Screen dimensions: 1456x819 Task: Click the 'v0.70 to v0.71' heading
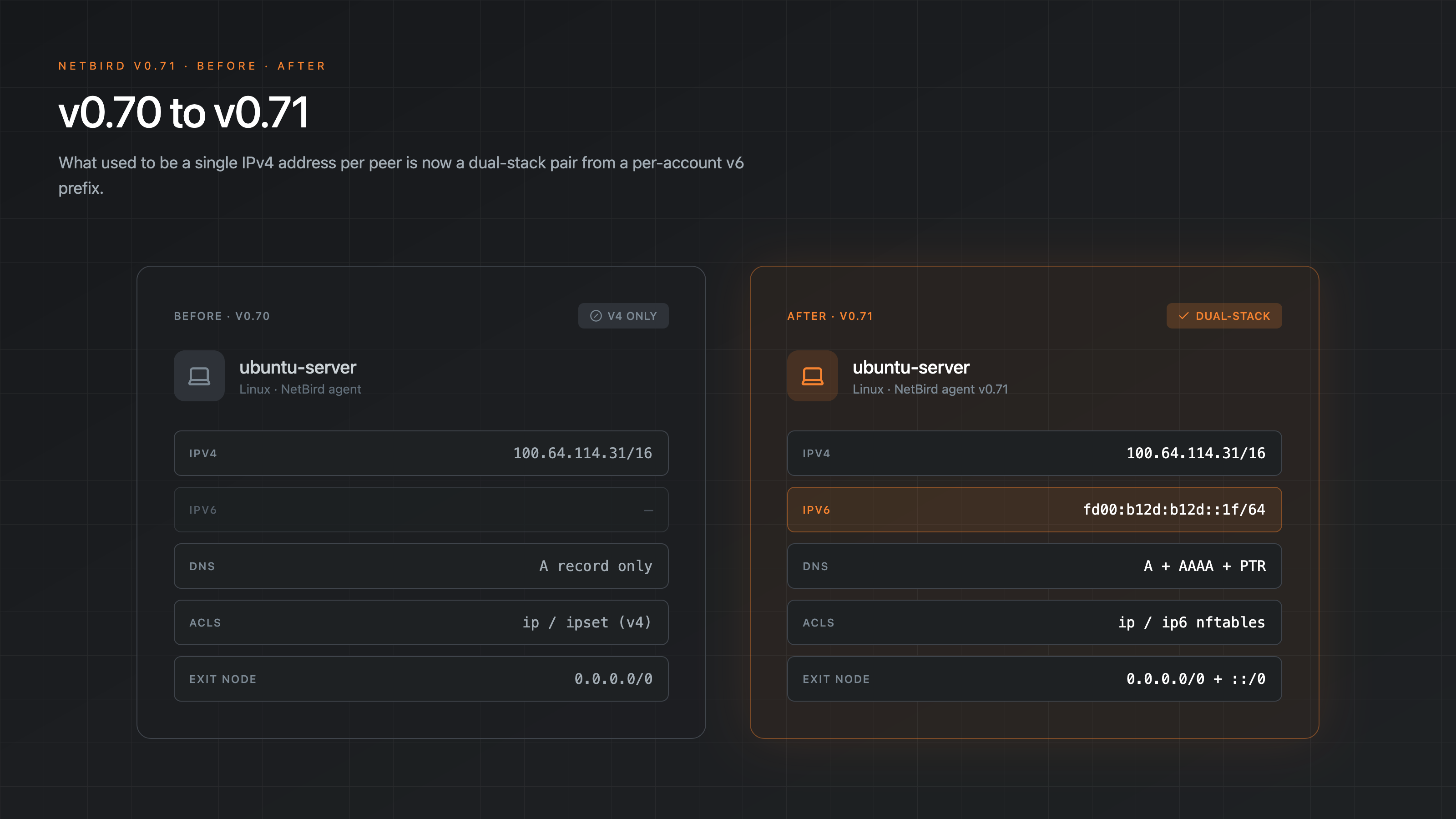184,112
